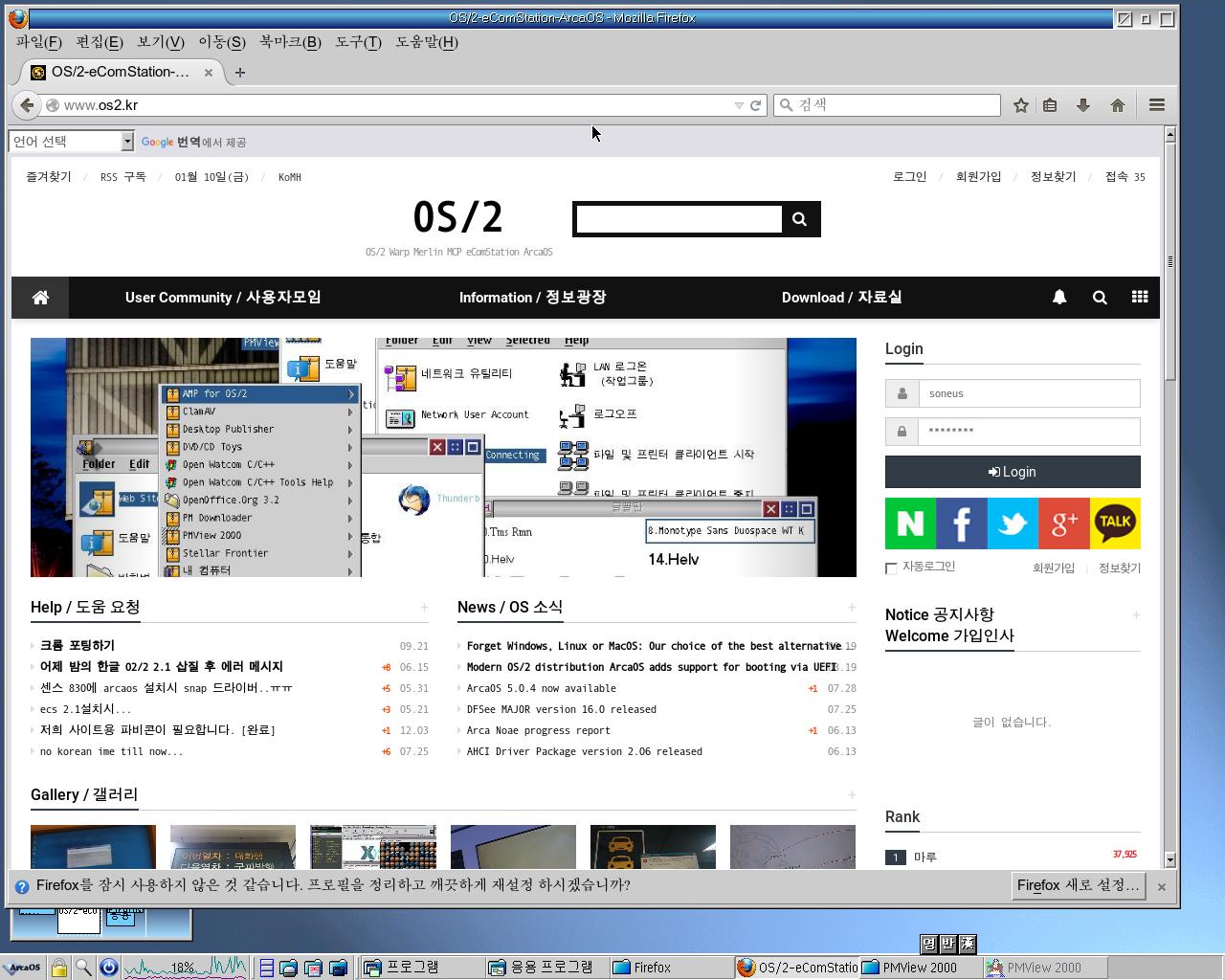Click the blue power button in taskbar
The height and width of the screenshot is (980, 1225).
(108, 968)
